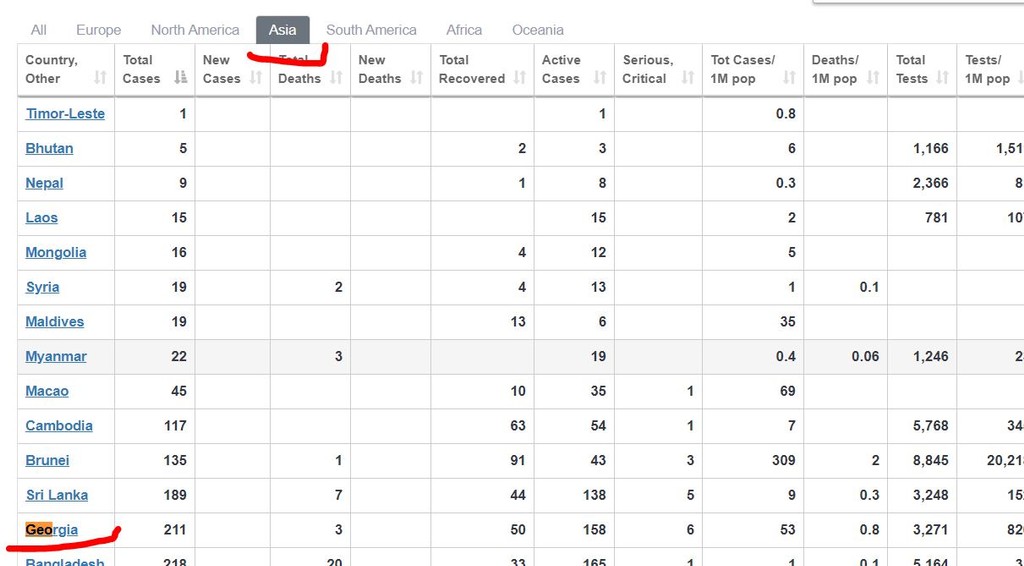Click the Total Tests sort icon
The image size is (1024, 566).
943,78
